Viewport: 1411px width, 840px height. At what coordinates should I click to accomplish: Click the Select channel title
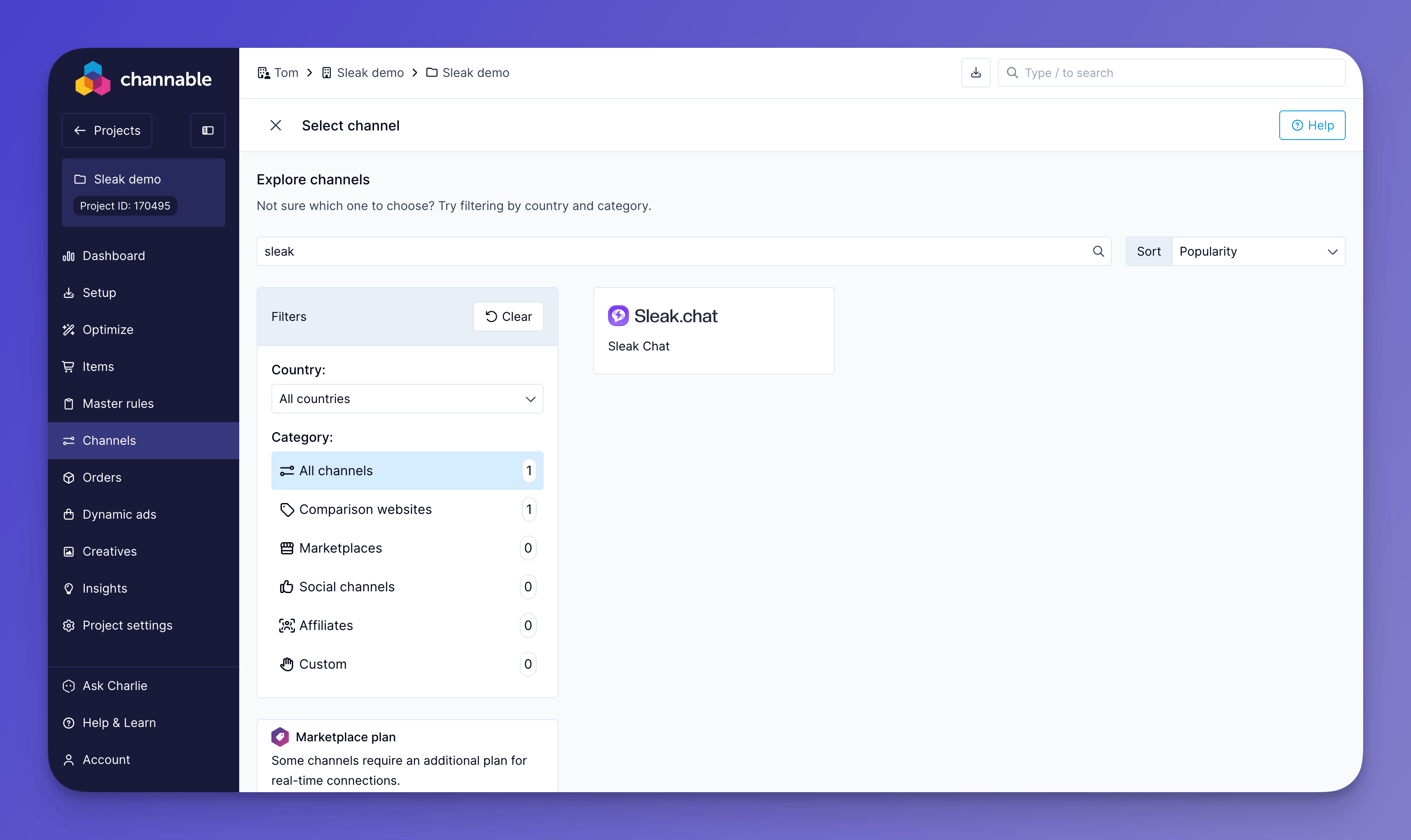(x=351, y=126)
